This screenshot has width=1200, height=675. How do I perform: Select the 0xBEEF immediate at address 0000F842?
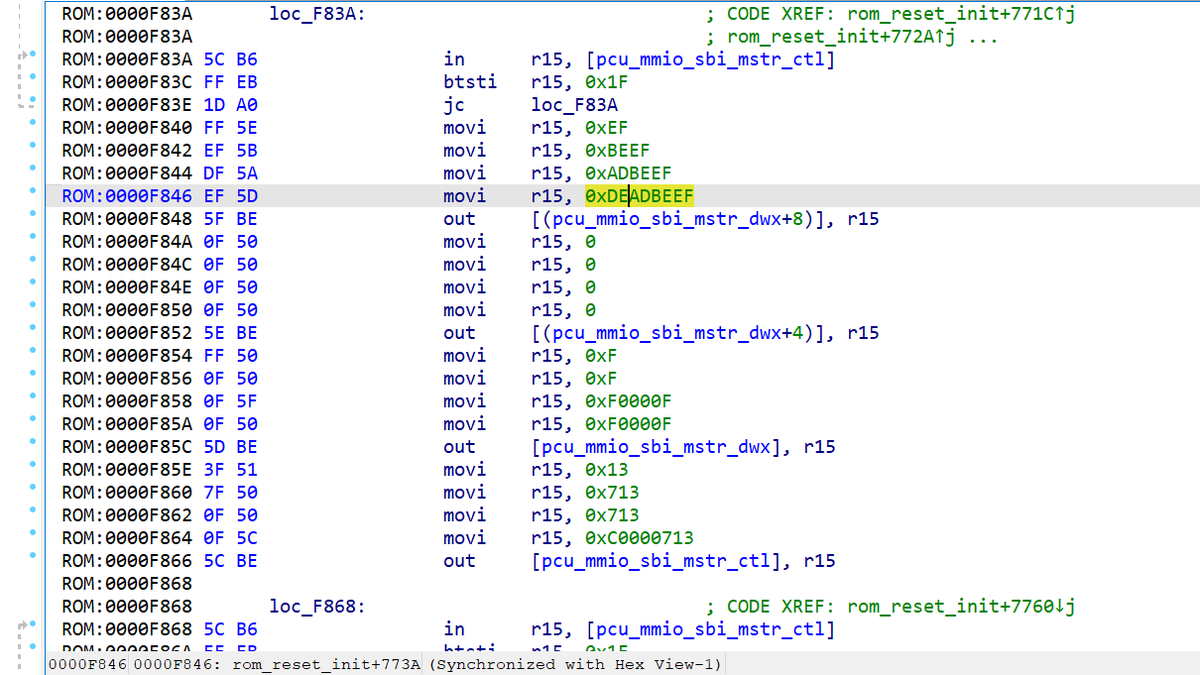tap(617, 151)
